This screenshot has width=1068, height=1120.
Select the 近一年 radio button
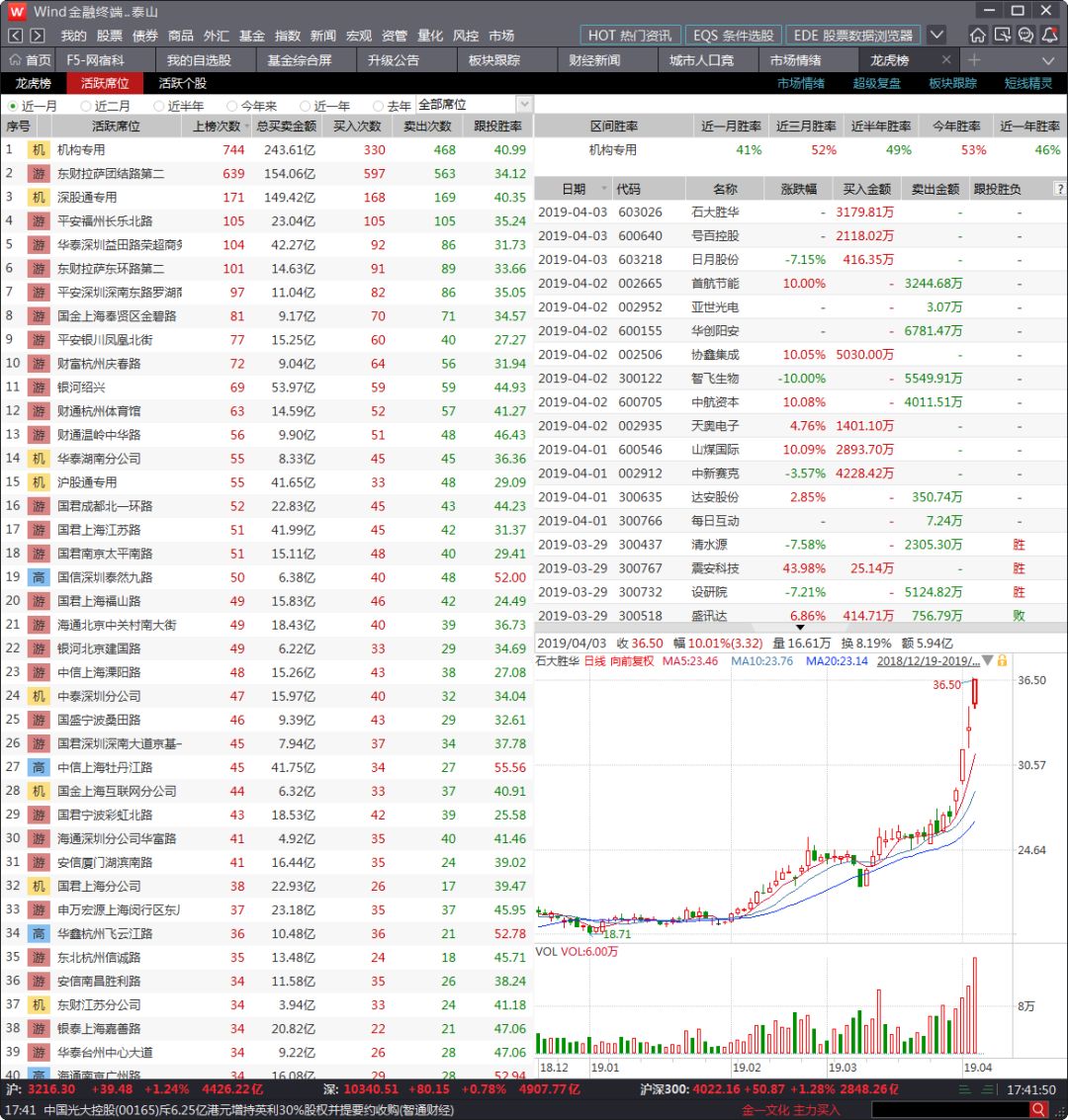(305, 106)
